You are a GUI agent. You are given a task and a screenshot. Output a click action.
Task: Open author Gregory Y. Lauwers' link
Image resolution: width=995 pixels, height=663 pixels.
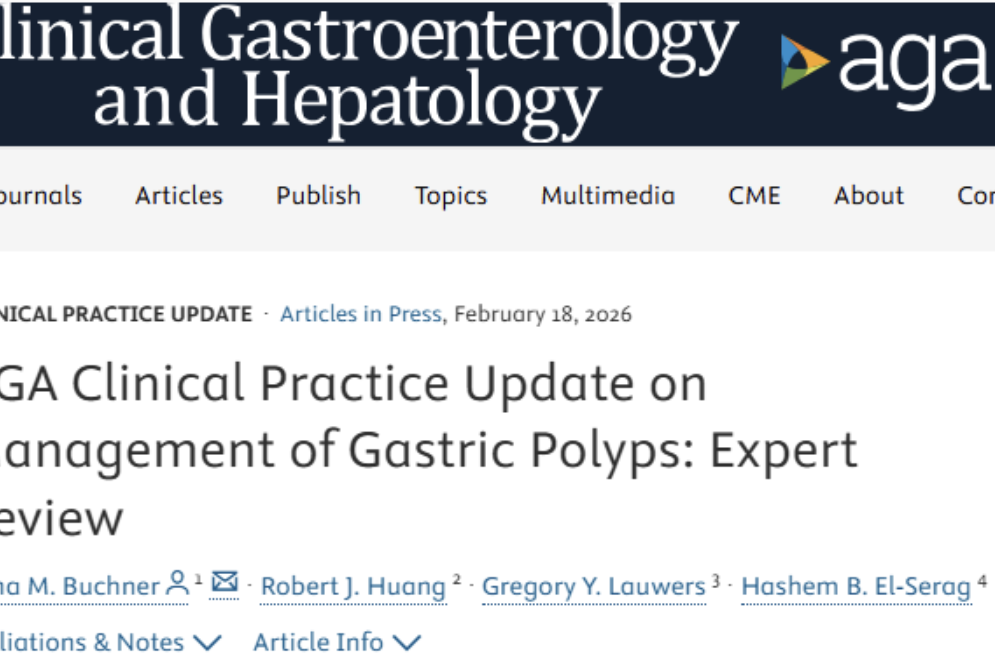coord(594,587)
